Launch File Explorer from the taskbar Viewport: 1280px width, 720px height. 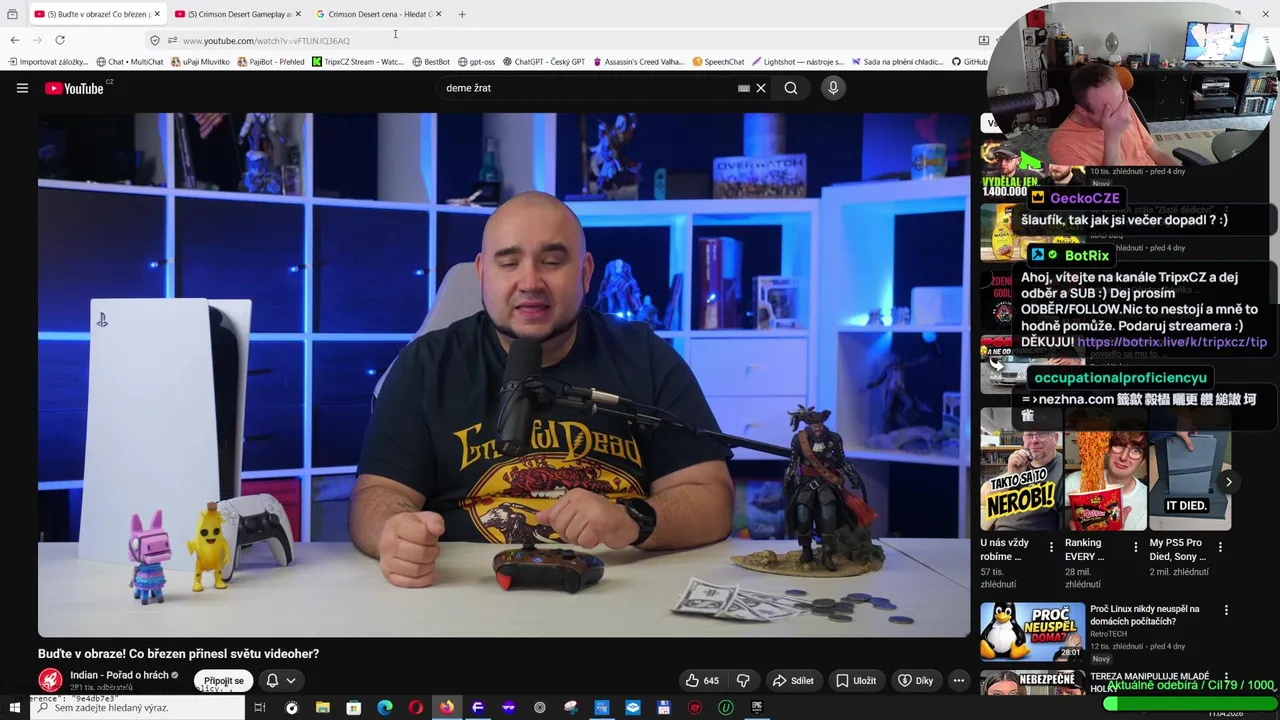[322, 708]
